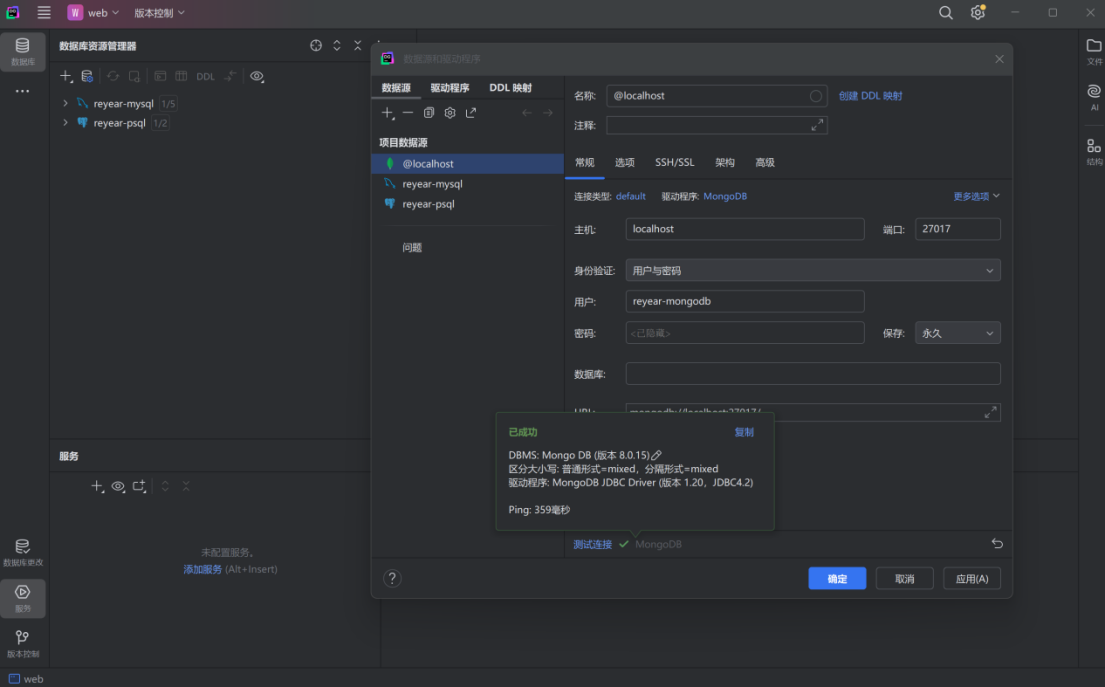Switch to the Data Sources tab
Screen dimensions: 1105x687
coord(396,88)
